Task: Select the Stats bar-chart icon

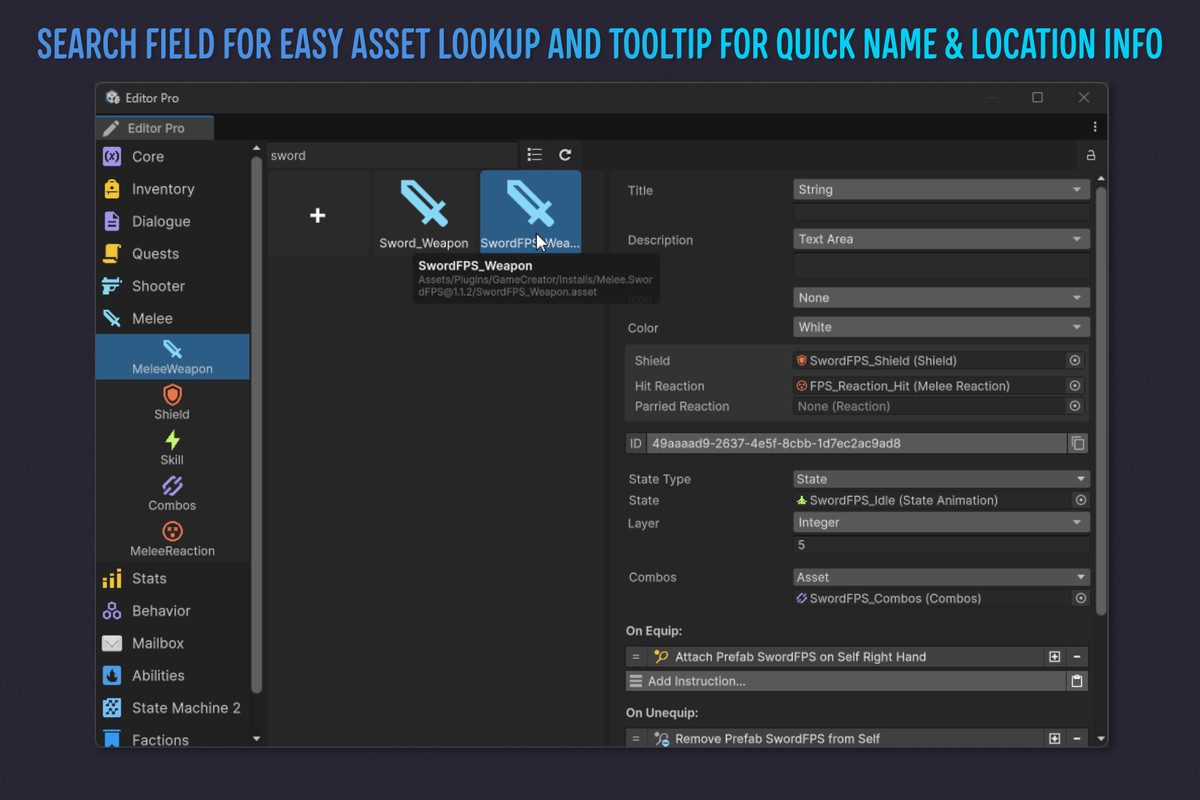Action: pos(111,578)
